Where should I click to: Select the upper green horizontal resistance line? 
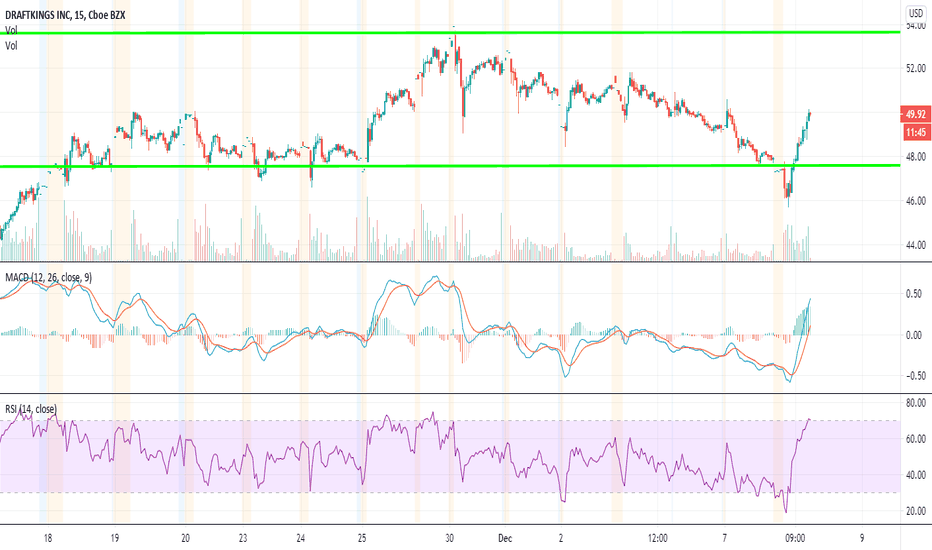450,32
